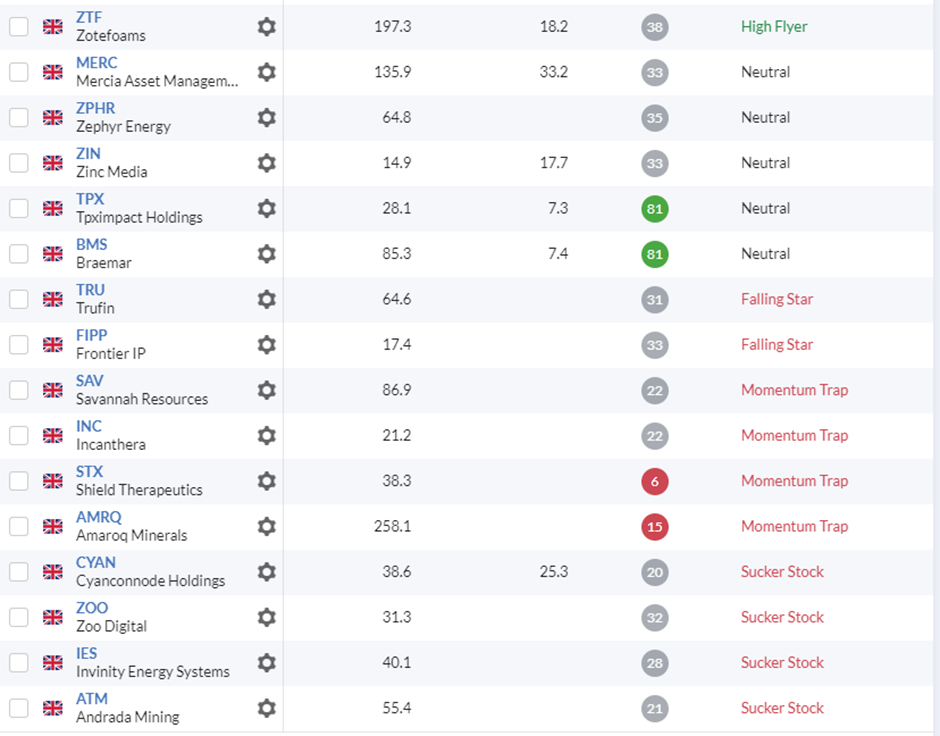
Task: Click the 25.3 value for Cyanconnode
Action: tap(553, 572)
